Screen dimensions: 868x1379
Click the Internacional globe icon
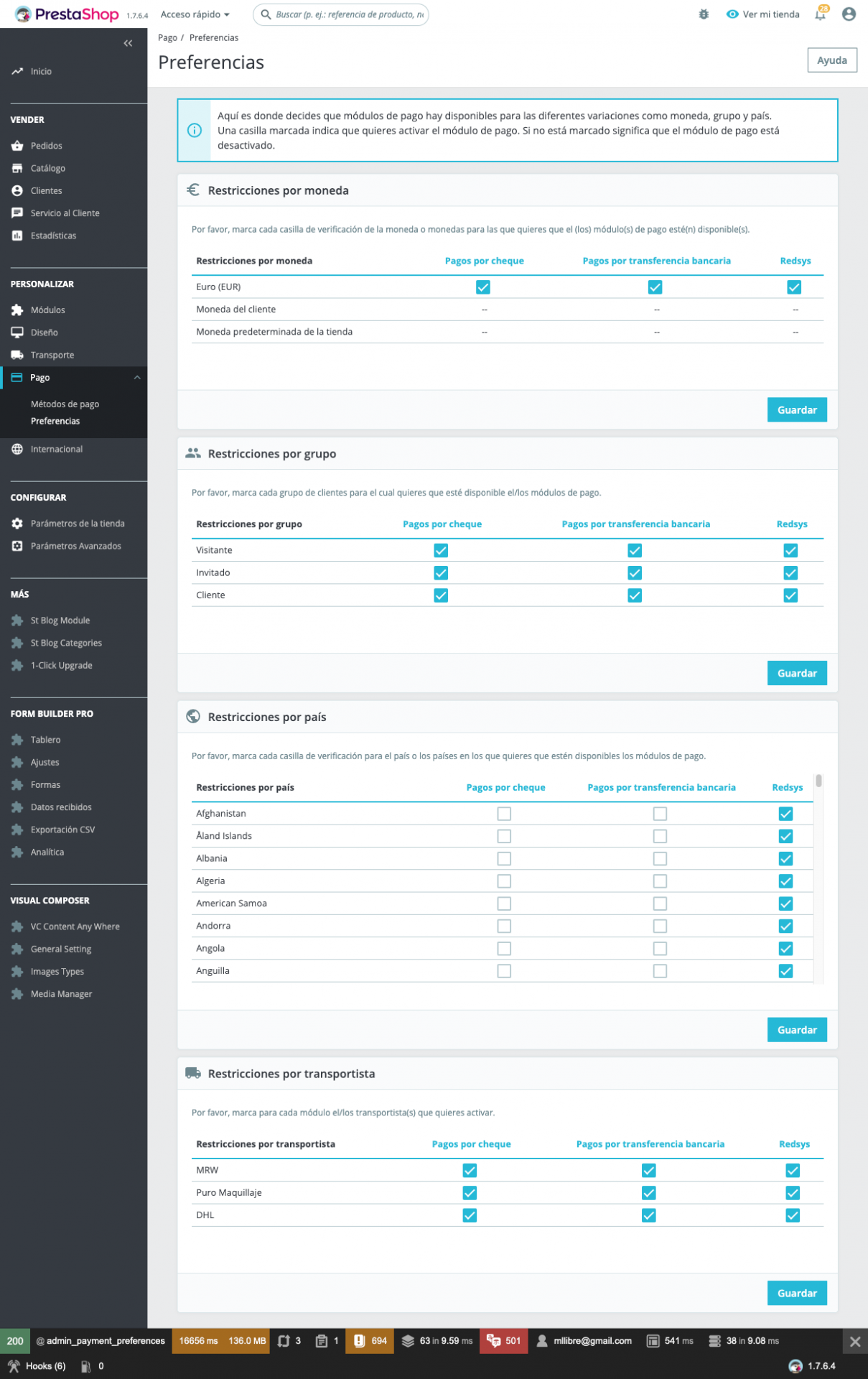click(x=17, y=449)
